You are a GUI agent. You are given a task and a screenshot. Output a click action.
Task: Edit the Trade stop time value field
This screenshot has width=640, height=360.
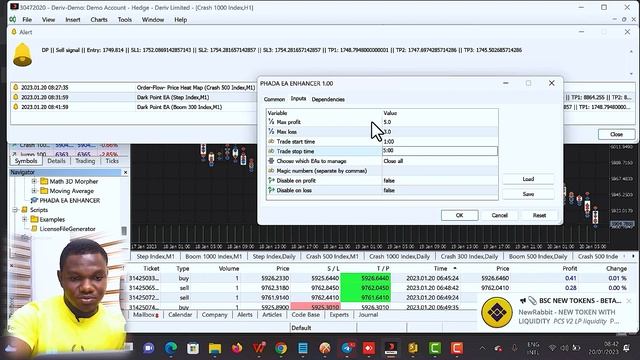pos(440,151)
